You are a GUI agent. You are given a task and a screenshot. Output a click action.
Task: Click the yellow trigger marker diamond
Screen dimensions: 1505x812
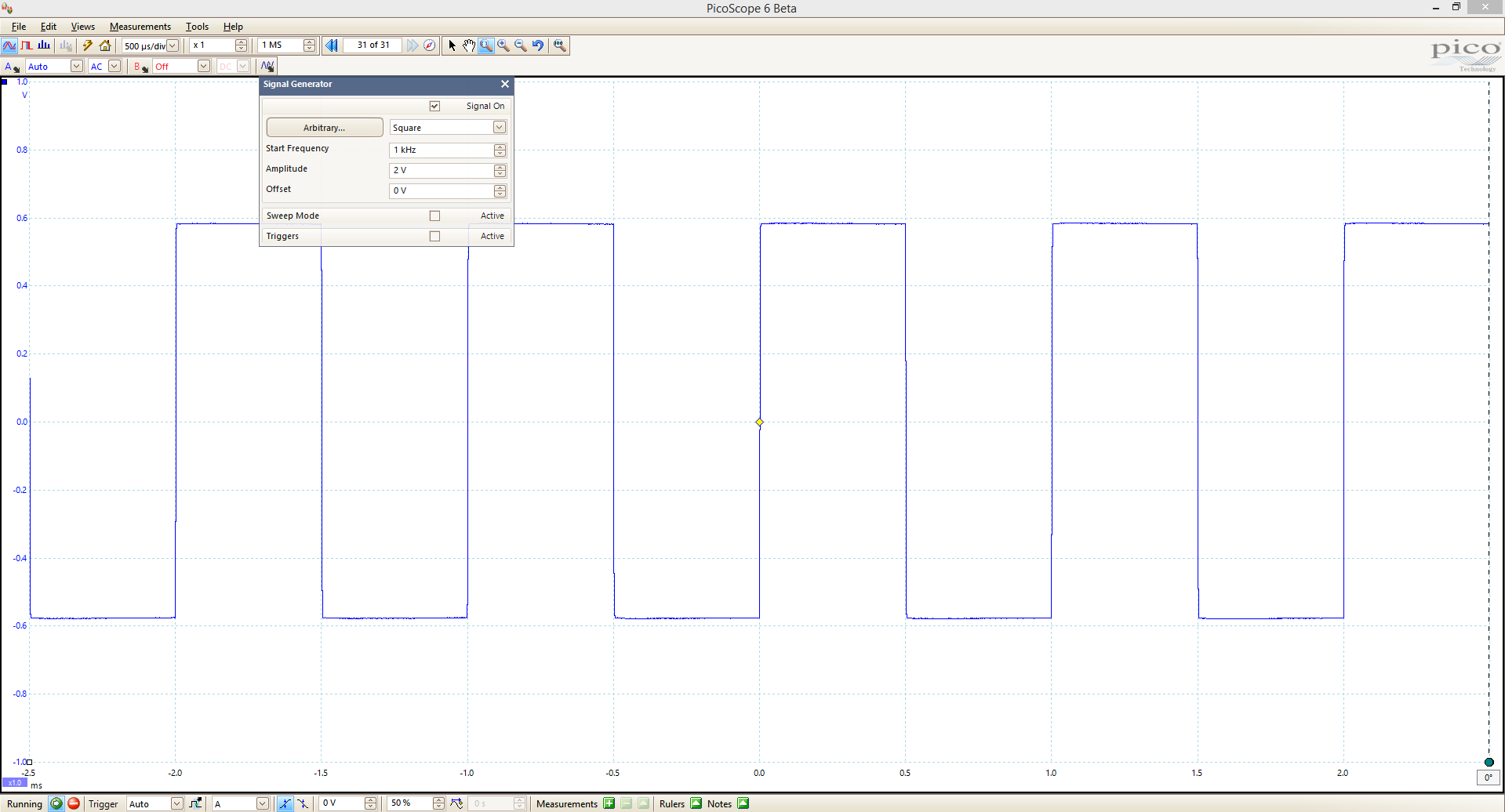[x=759, y=422]
